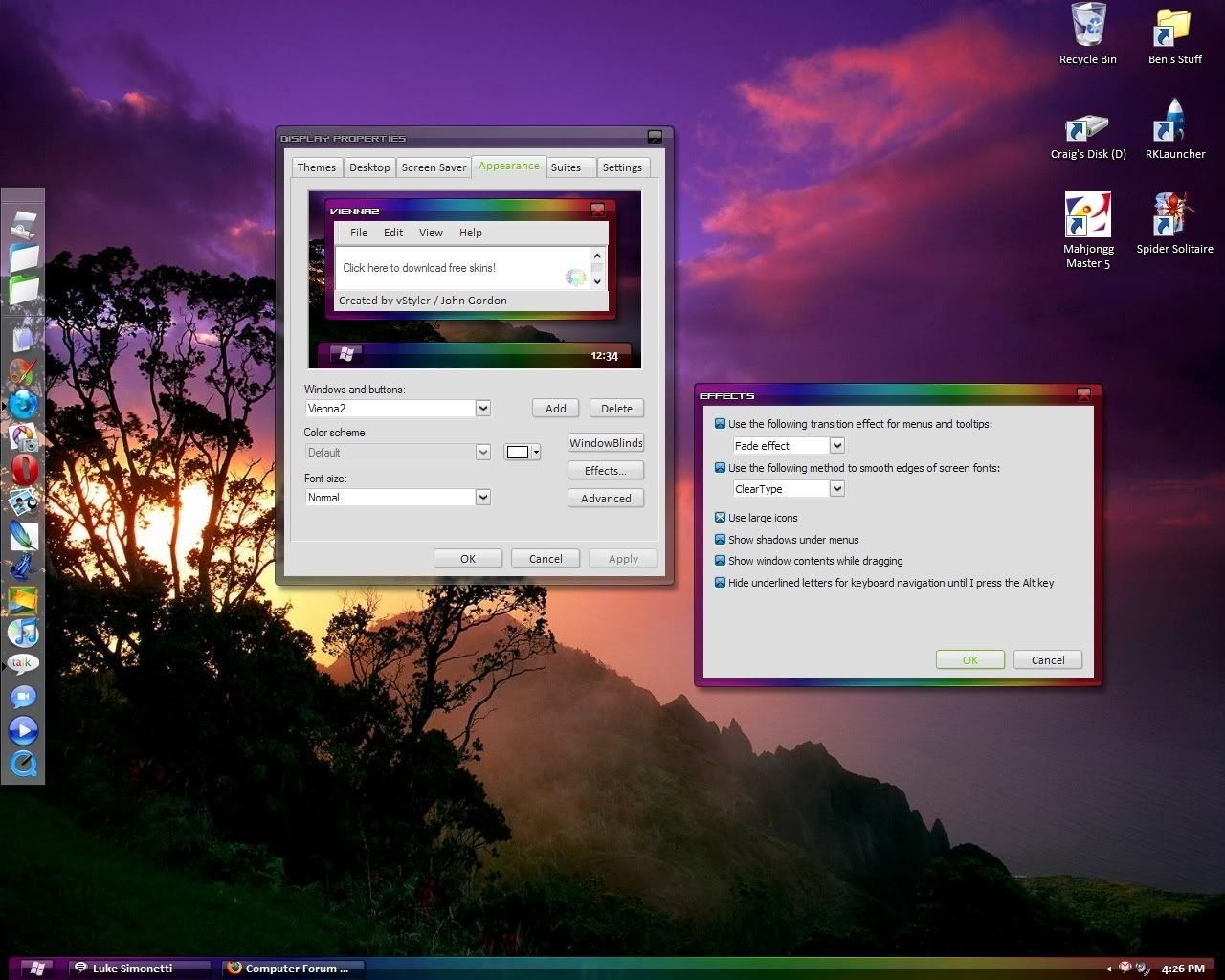This screenshot has height=980, width=1225.
Task: Open the video chat bubble dock icon
Action: click(x=24, y=697)
